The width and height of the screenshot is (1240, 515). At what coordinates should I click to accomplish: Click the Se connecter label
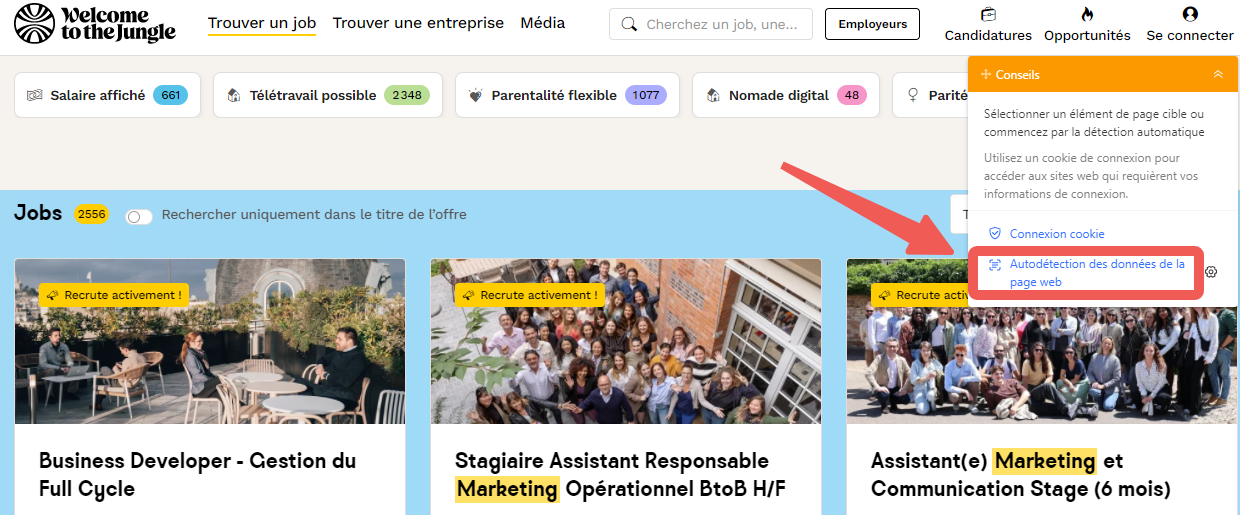pyautogui.click(x=1190, y=35)
